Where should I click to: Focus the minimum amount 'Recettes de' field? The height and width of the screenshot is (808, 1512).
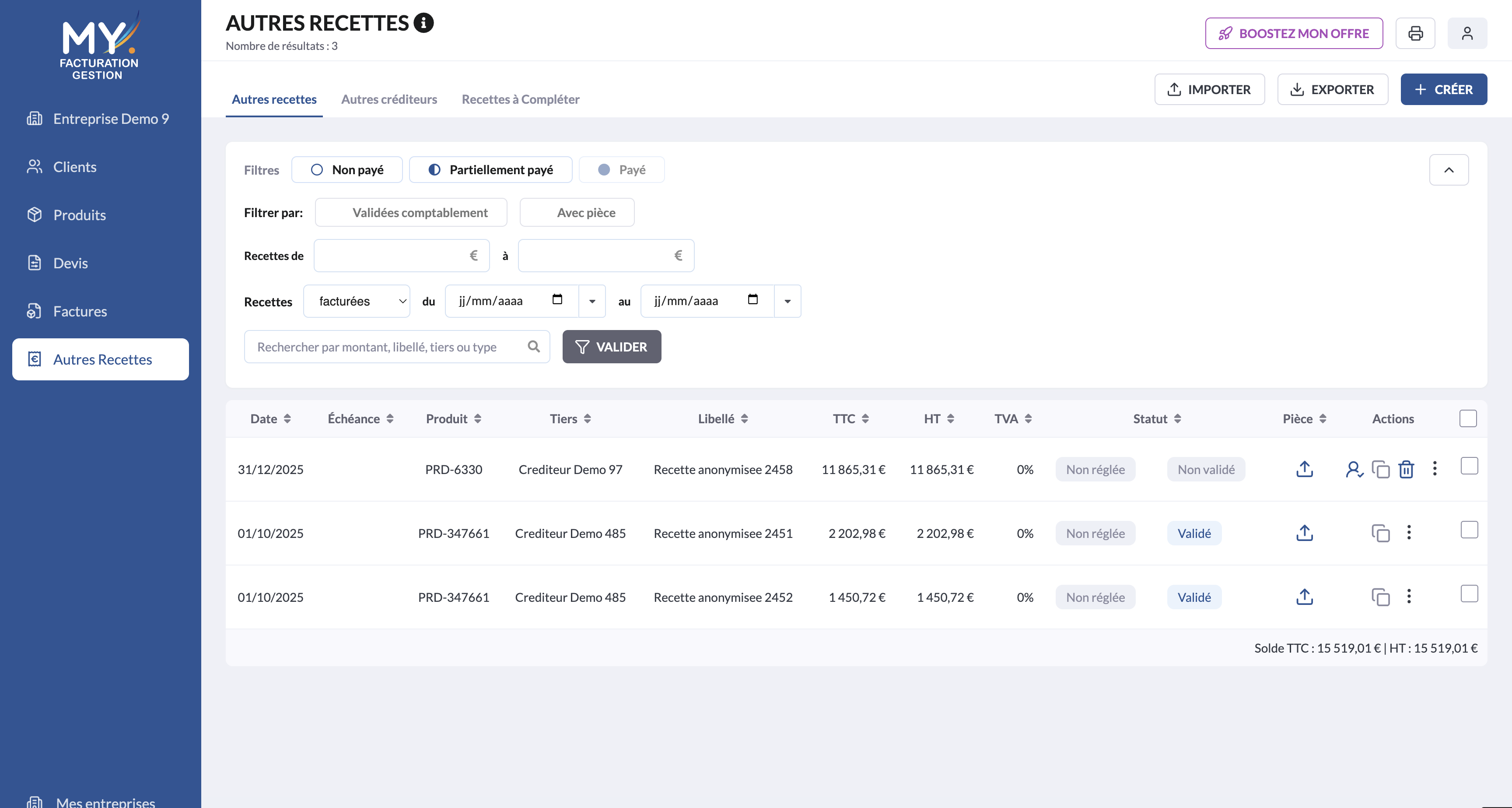point(402,256)
